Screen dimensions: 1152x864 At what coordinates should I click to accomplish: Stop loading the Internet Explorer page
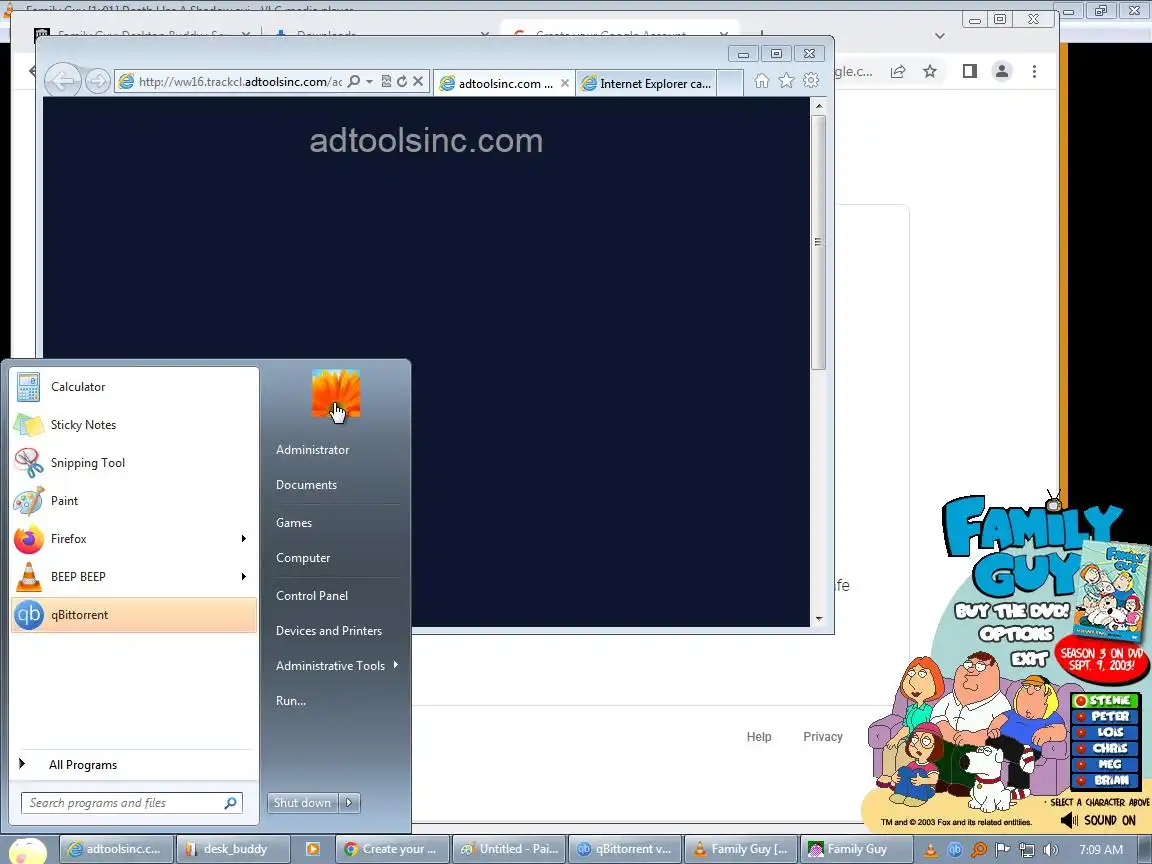(x=418, y=82)
